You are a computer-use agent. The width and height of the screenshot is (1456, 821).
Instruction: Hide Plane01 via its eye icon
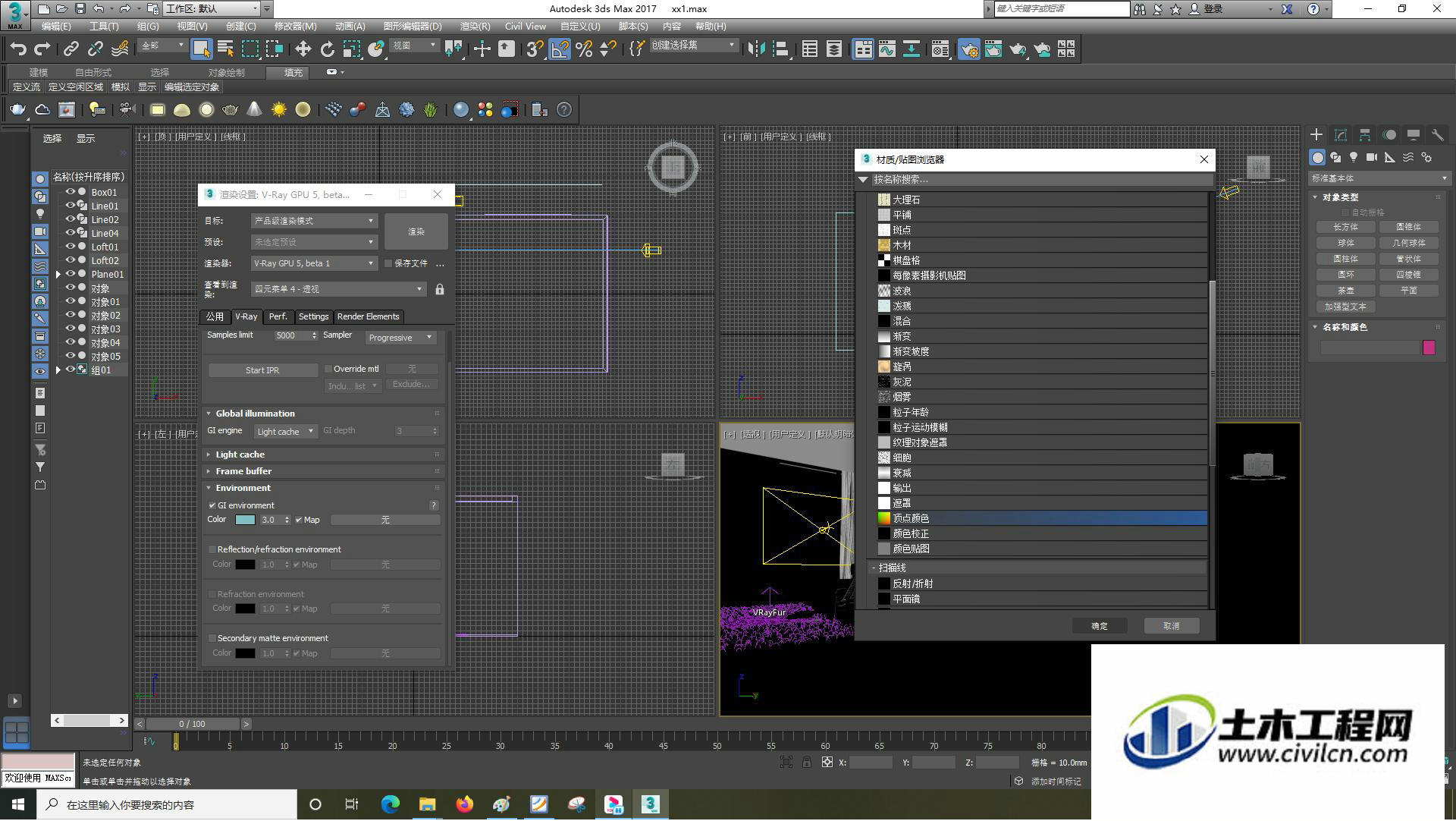[x=70, y=275]
